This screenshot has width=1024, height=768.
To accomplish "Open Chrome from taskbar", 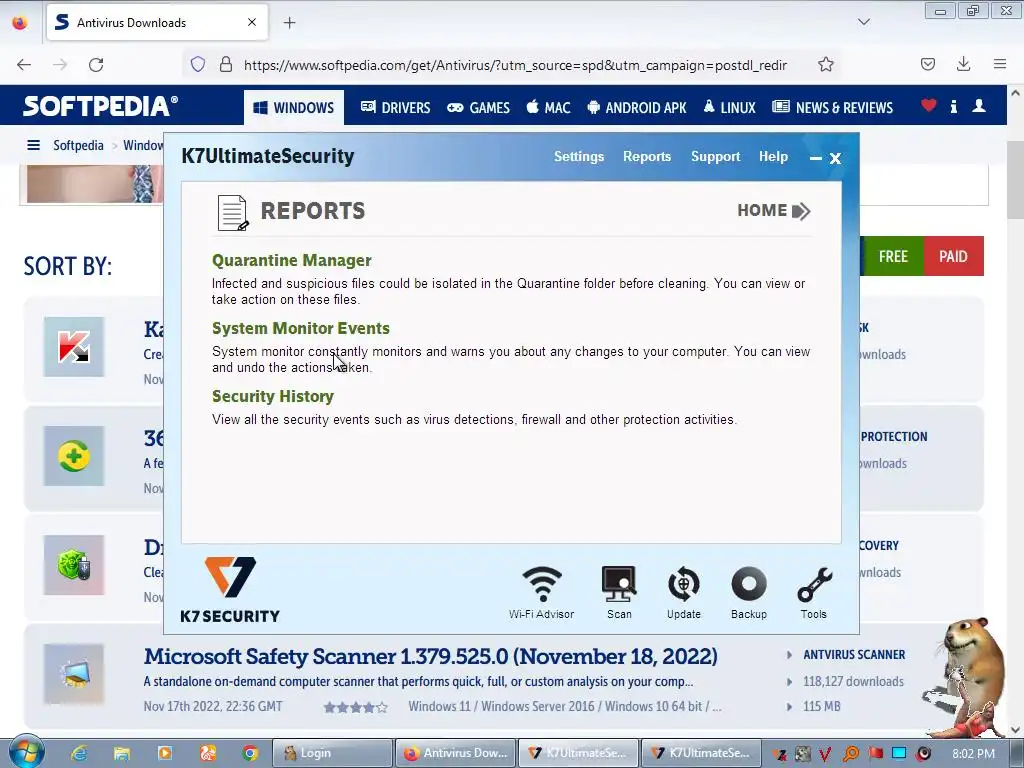I will (x=250, y=753).
